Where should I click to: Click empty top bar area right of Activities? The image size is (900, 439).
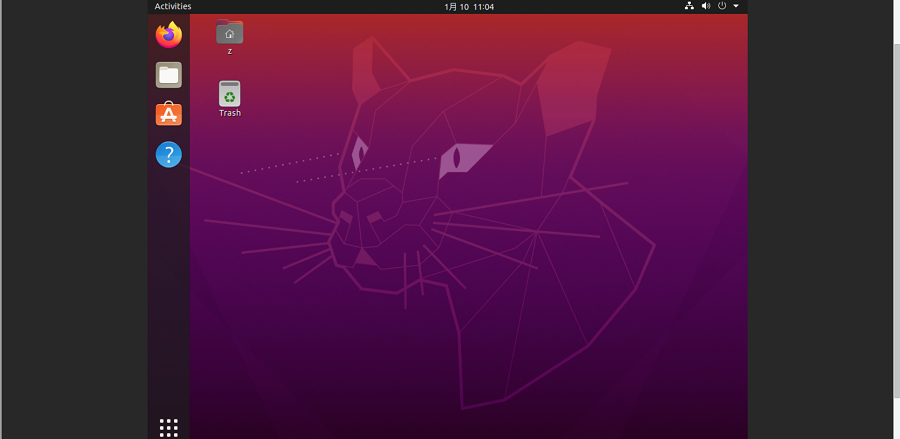(x=300, y=6)
